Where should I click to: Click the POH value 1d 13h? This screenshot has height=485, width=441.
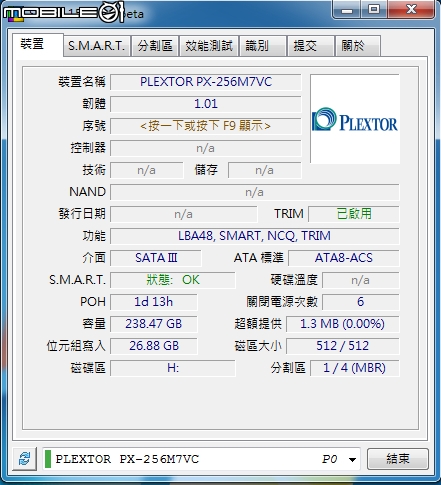(x=154, y=302)
